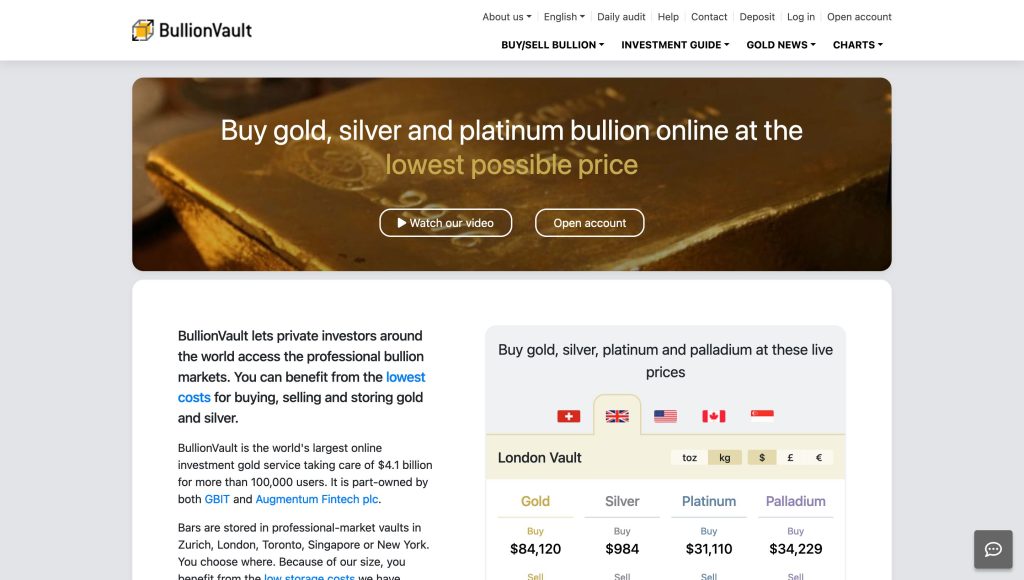Play the Watch our video button
The height and width of the screenshot is (580, 1024).
click(x=445, y=223)
